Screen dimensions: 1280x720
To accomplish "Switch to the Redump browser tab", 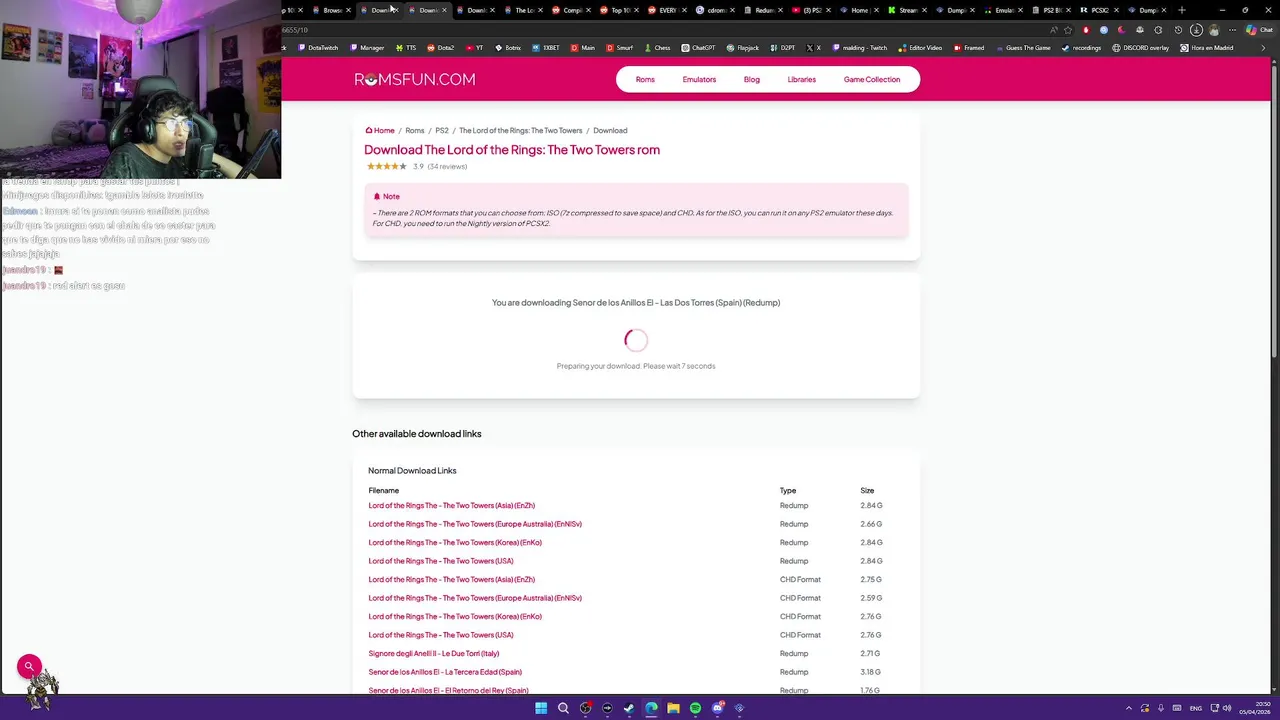I will [765, 10].
